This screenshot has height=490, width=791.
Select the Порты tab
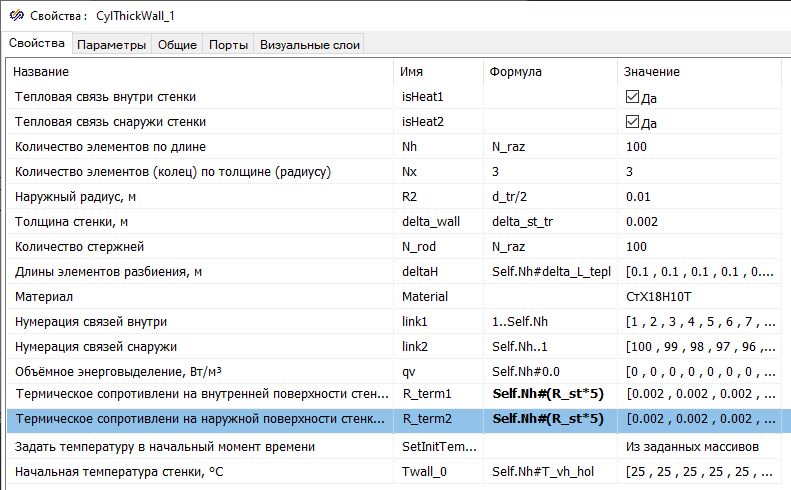tap(229, 44)
